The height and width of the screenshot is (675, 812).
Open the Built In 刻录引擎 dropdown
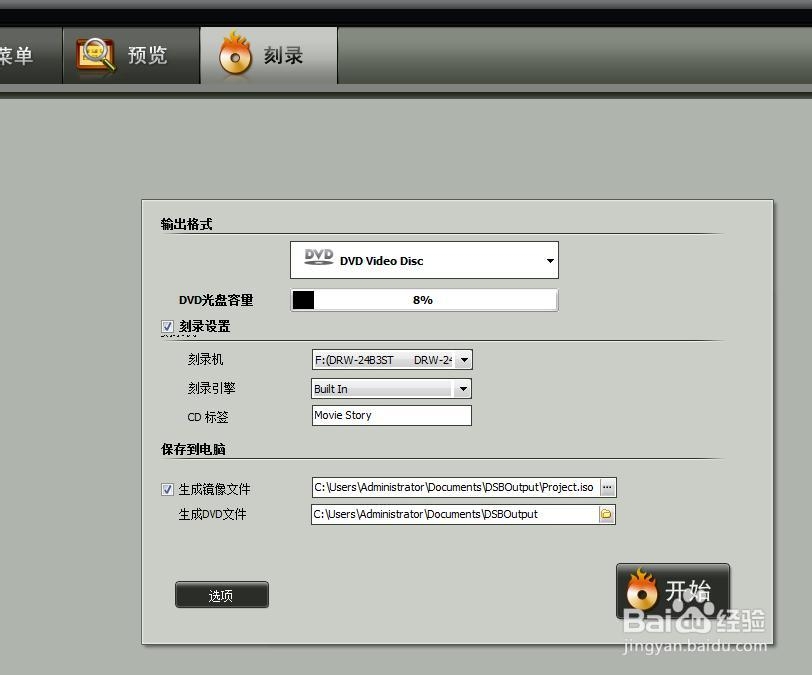pyautogui.click(x=463, y=388)
